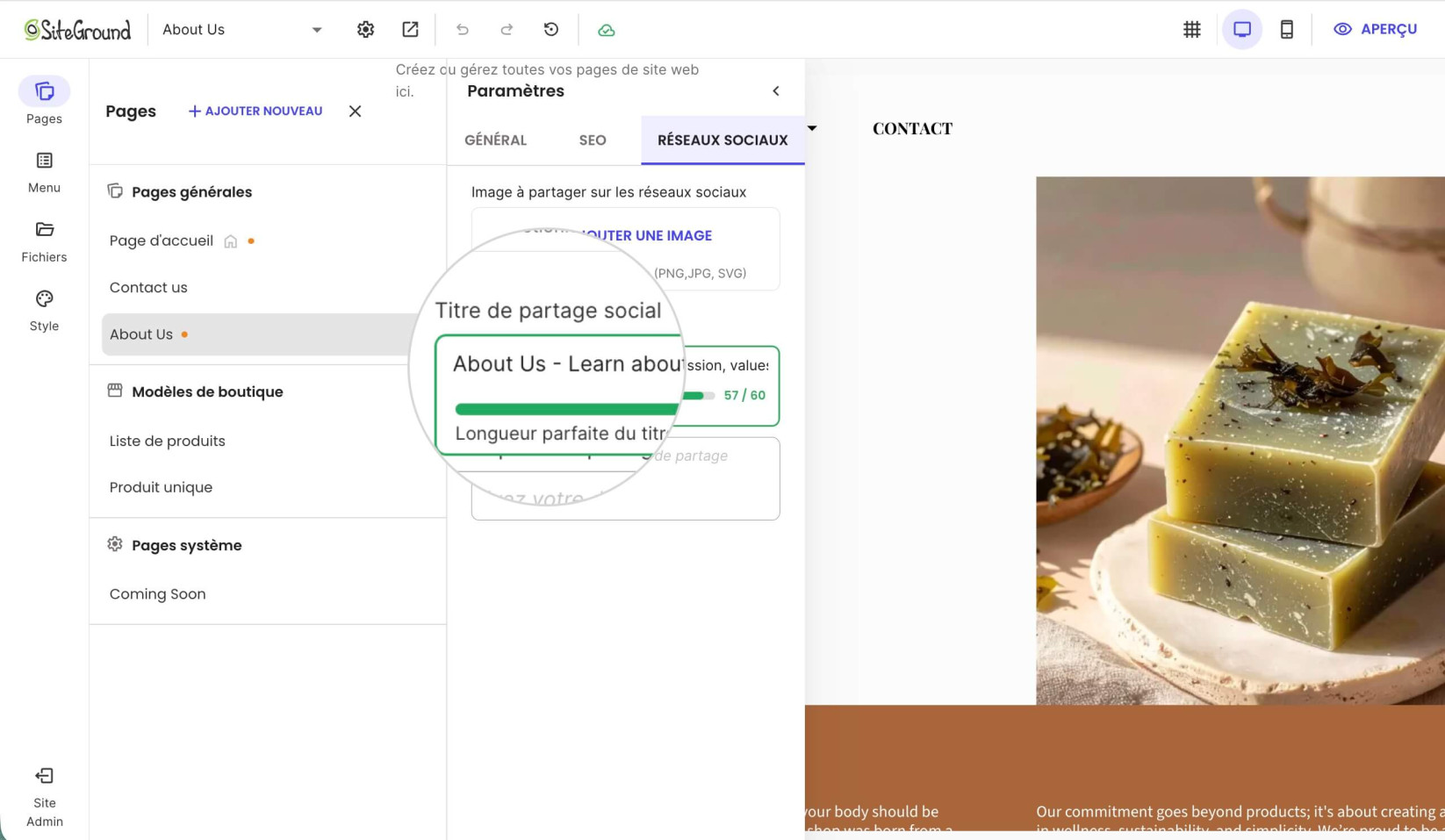Image resolution: width=1445 pixels, height=840 pixels.
Task: Open the Menu section in the sidebar
Action: pyautogui.click(x=44, y=172)
